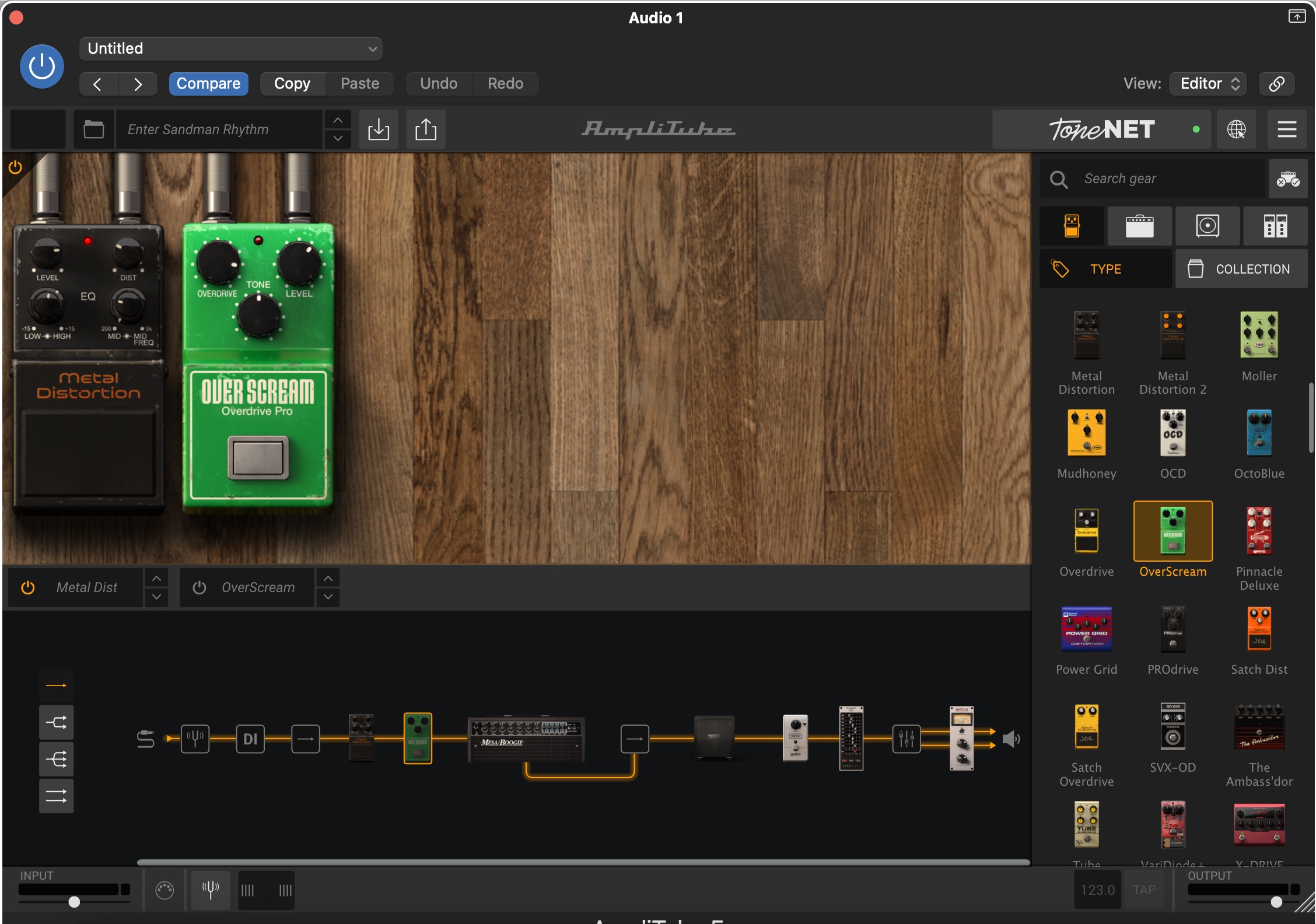This screenshot has width=1316, height=924.
Task: Toggle the stomp section power icon
Action: [15, 168]
